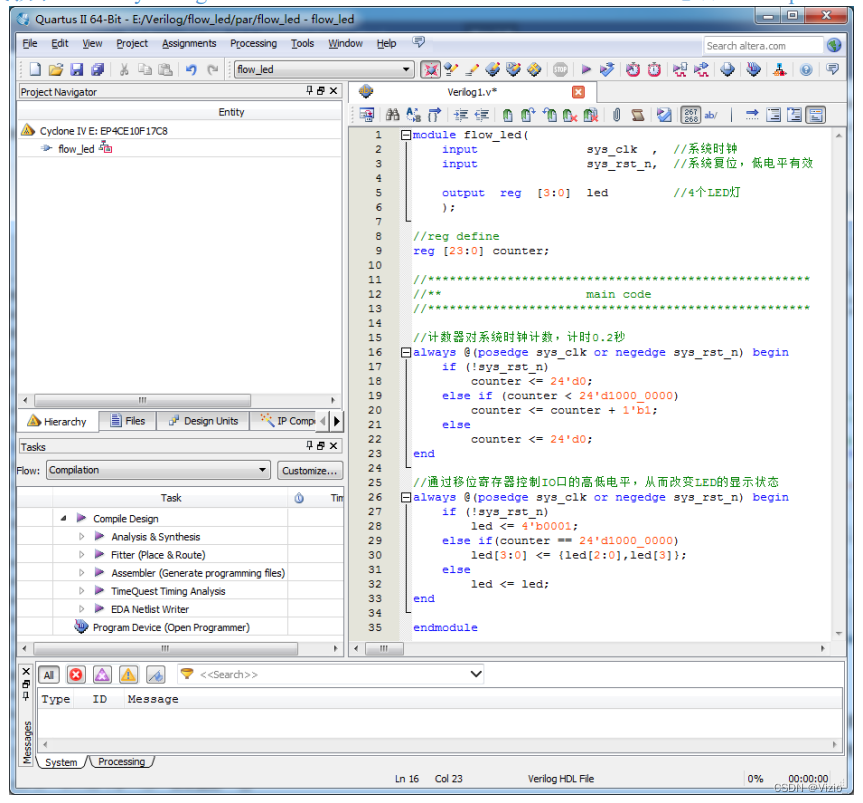Open the Assignments menu
Viewport: 863px width, 803px height.
(189, 44)
